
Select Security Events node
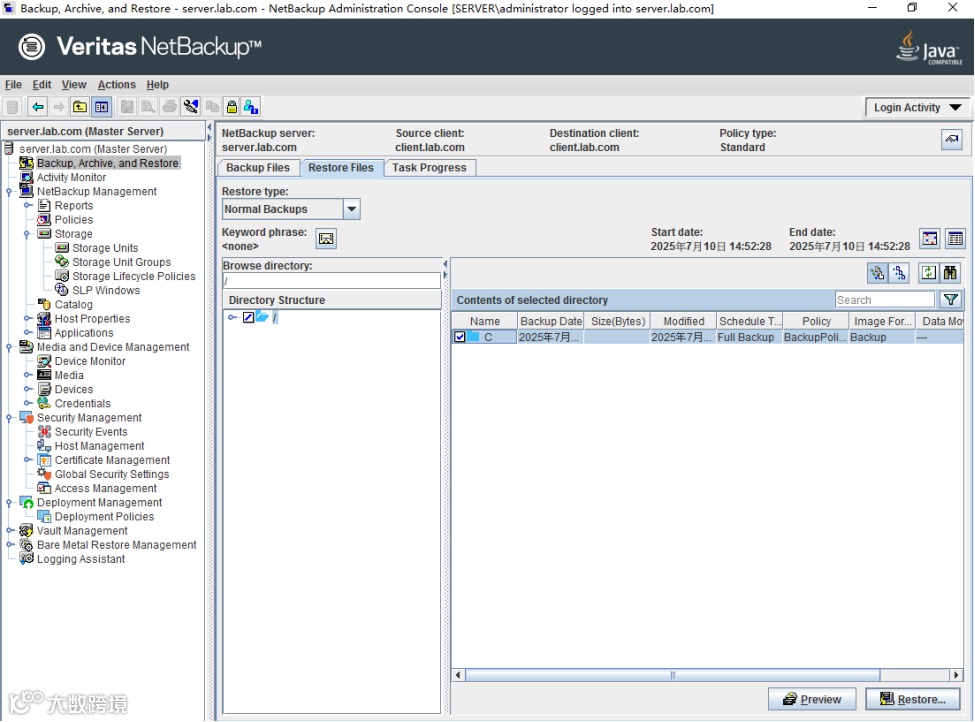point(91,432)
